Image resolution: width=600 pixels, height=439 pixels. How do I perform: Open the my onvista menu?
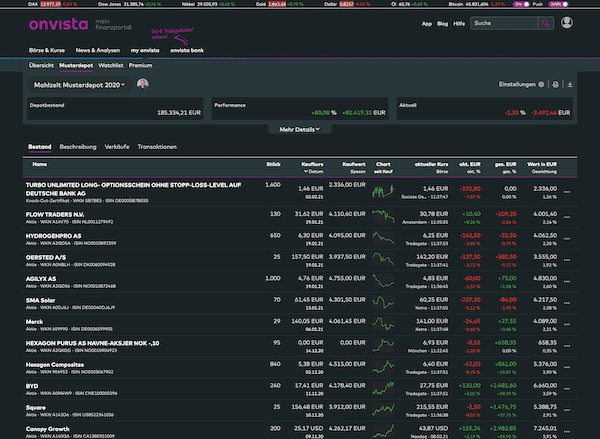(x=145, y=51)
